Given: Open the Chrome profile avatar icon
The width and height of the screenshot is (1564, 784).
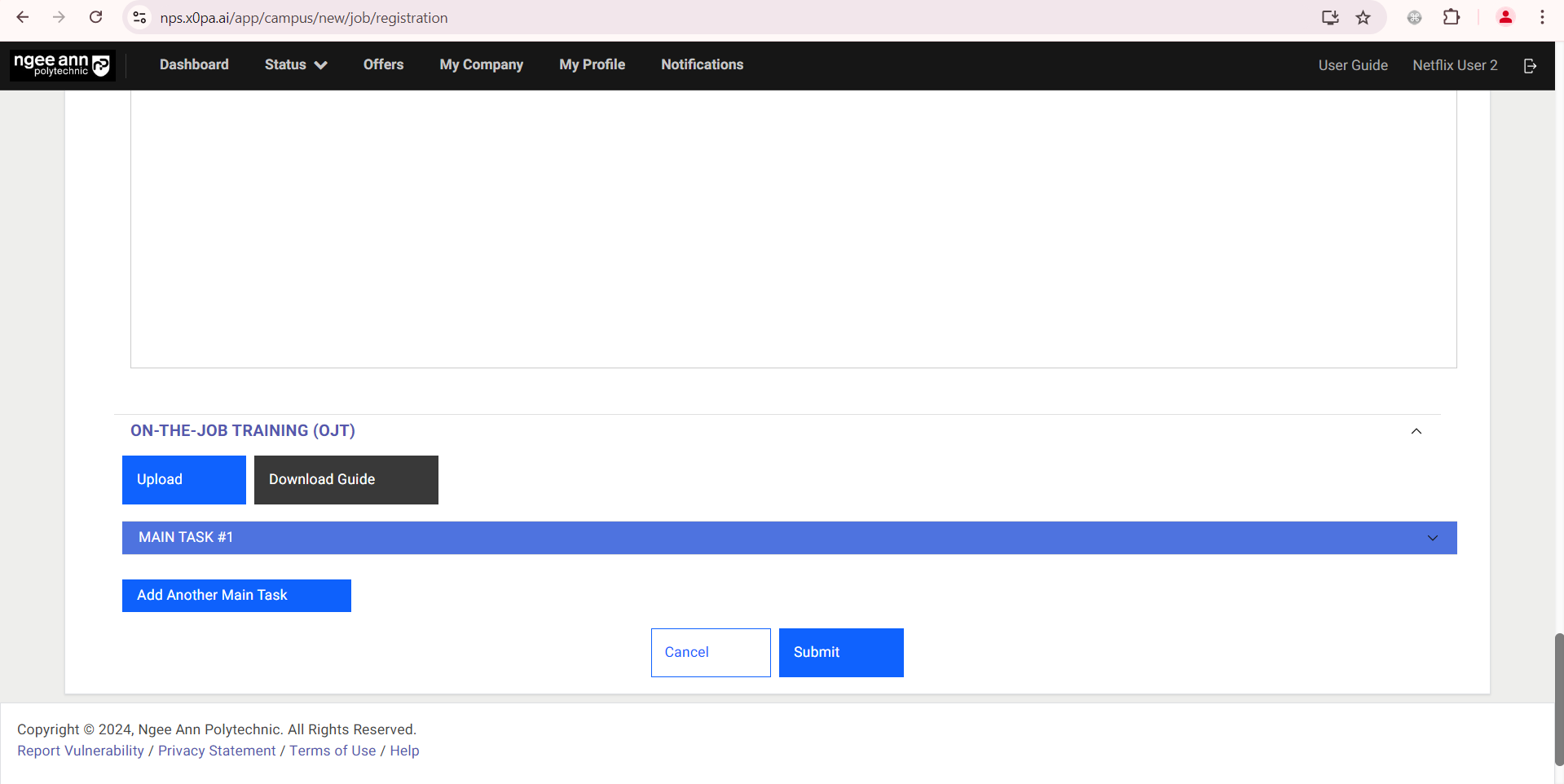Looking at the screenshot, I should (x=1505, y=17).
